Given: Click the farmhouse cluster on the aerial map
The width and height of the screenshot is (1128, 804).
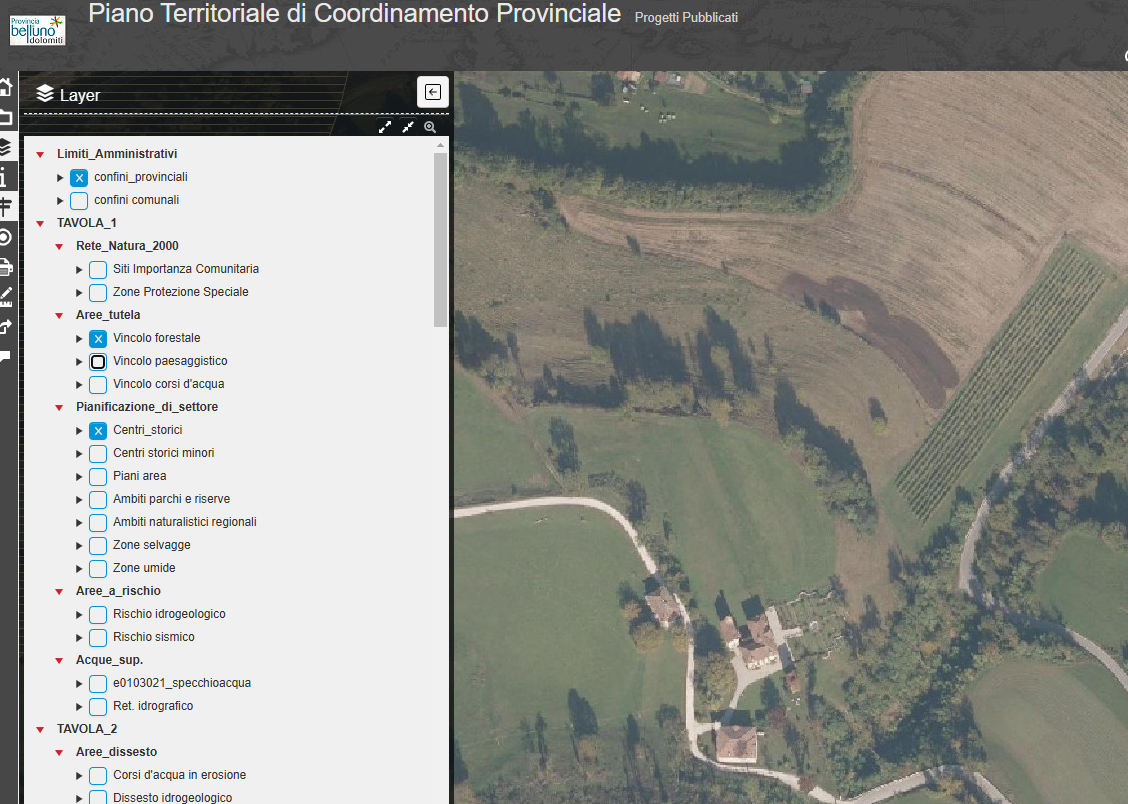Looking at the screenshot, I should (x=751, y=640).
